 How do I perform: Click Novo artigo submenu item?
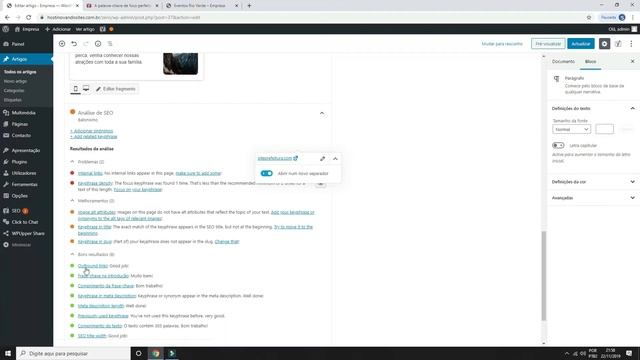click(15, 81)
